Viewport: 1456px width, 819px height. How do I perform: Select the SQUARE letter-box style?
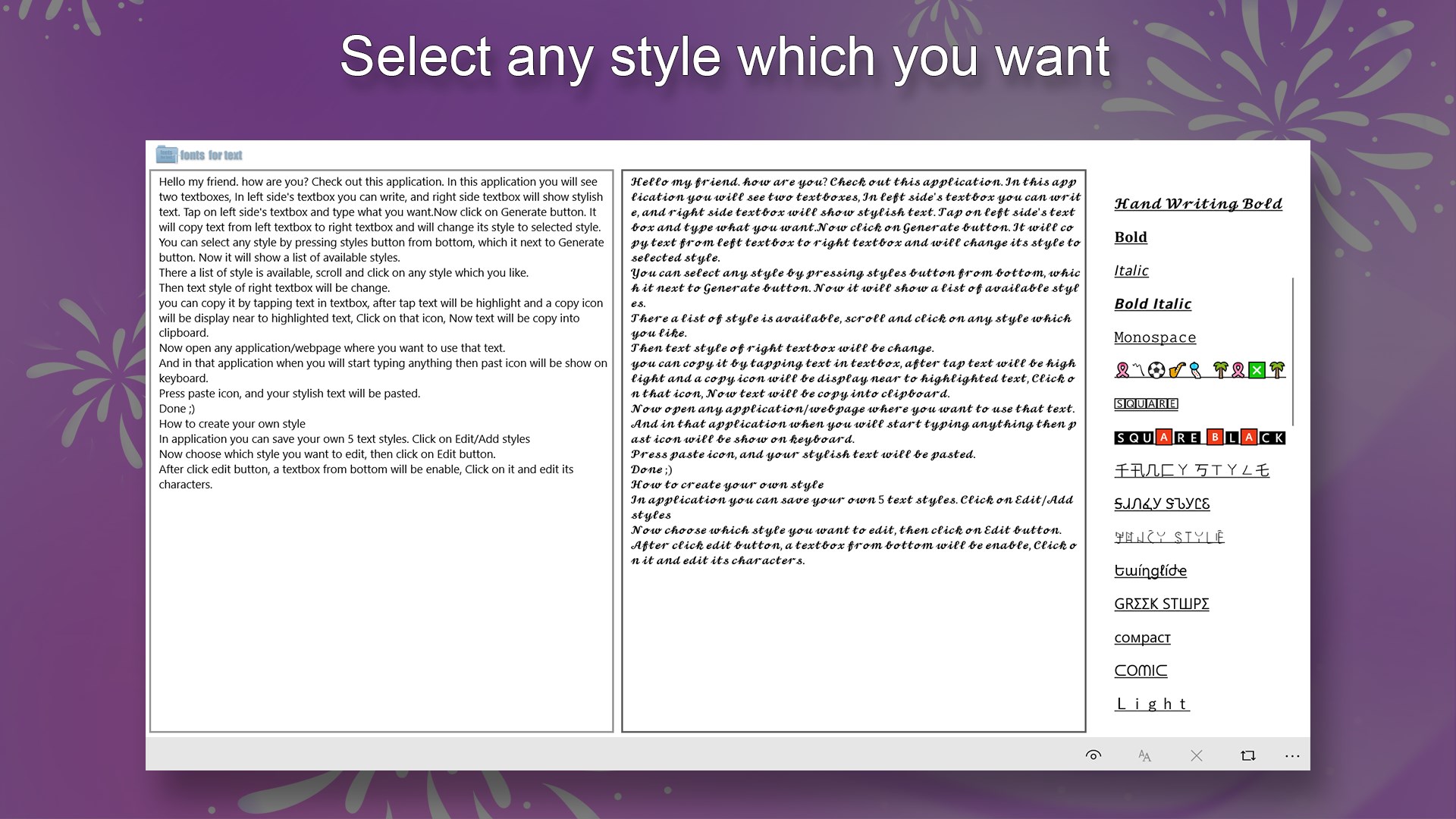click(1145, 403)
